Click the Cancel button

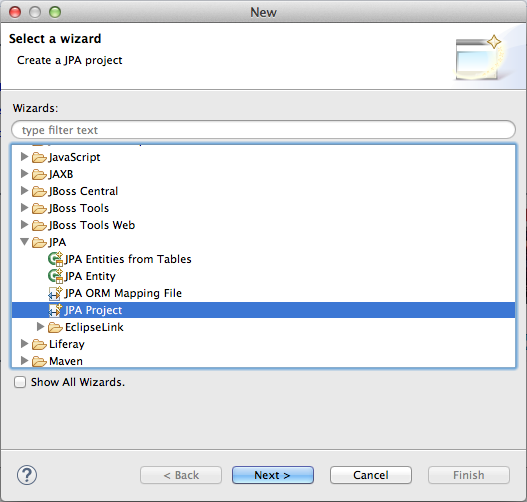(x=371, y=475)
